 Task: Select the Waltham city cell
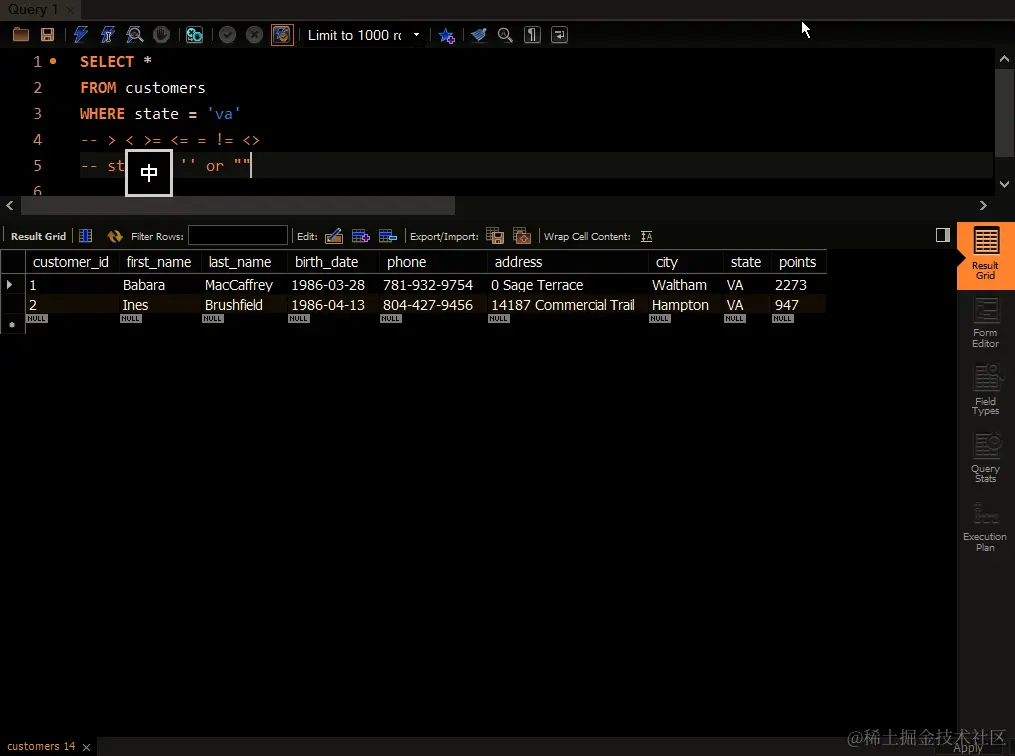pyautogui.click(x=685, y=285)
